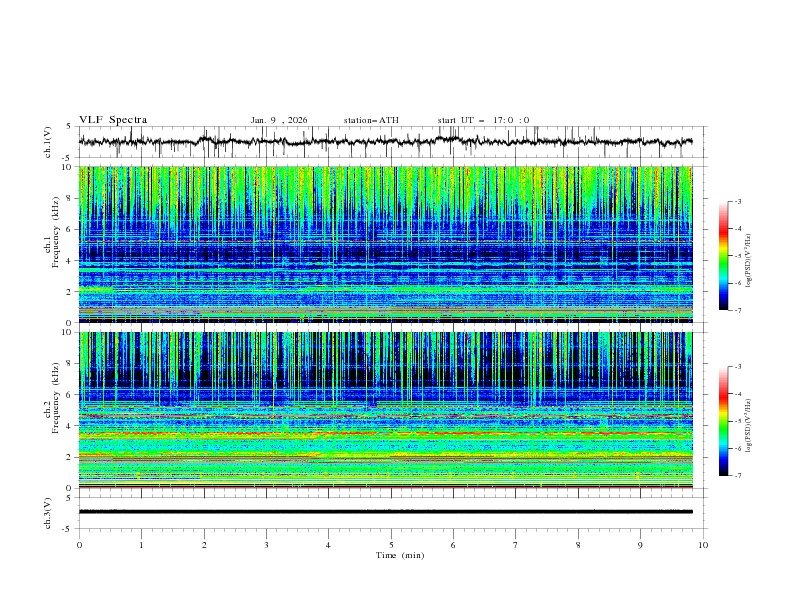Click the "8" kHz tick on ch.2 frequency axis
792x612 pixels.
coord(69,364)
